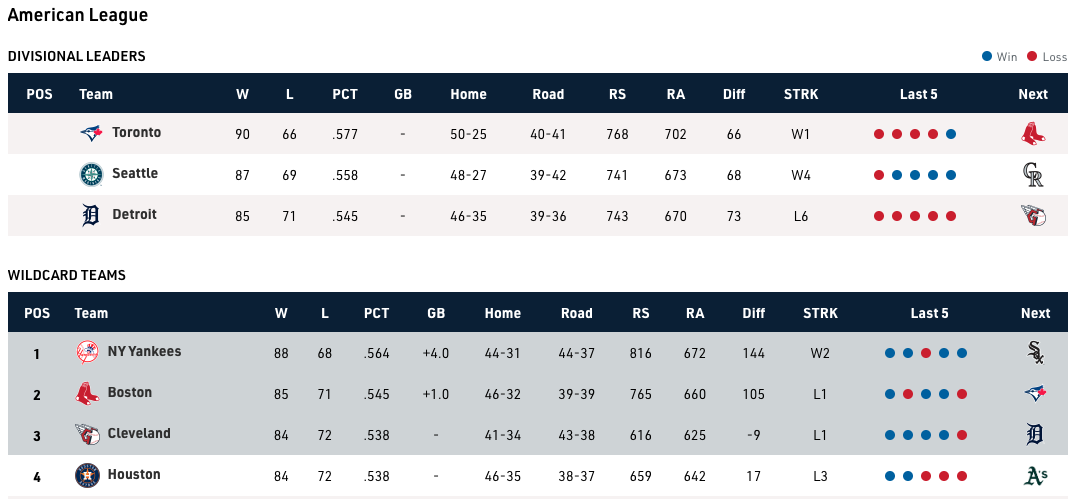Open Houston's next opponent Athletics icon
Viewport: 1075px width, 499px height.
click(1036, 475)
